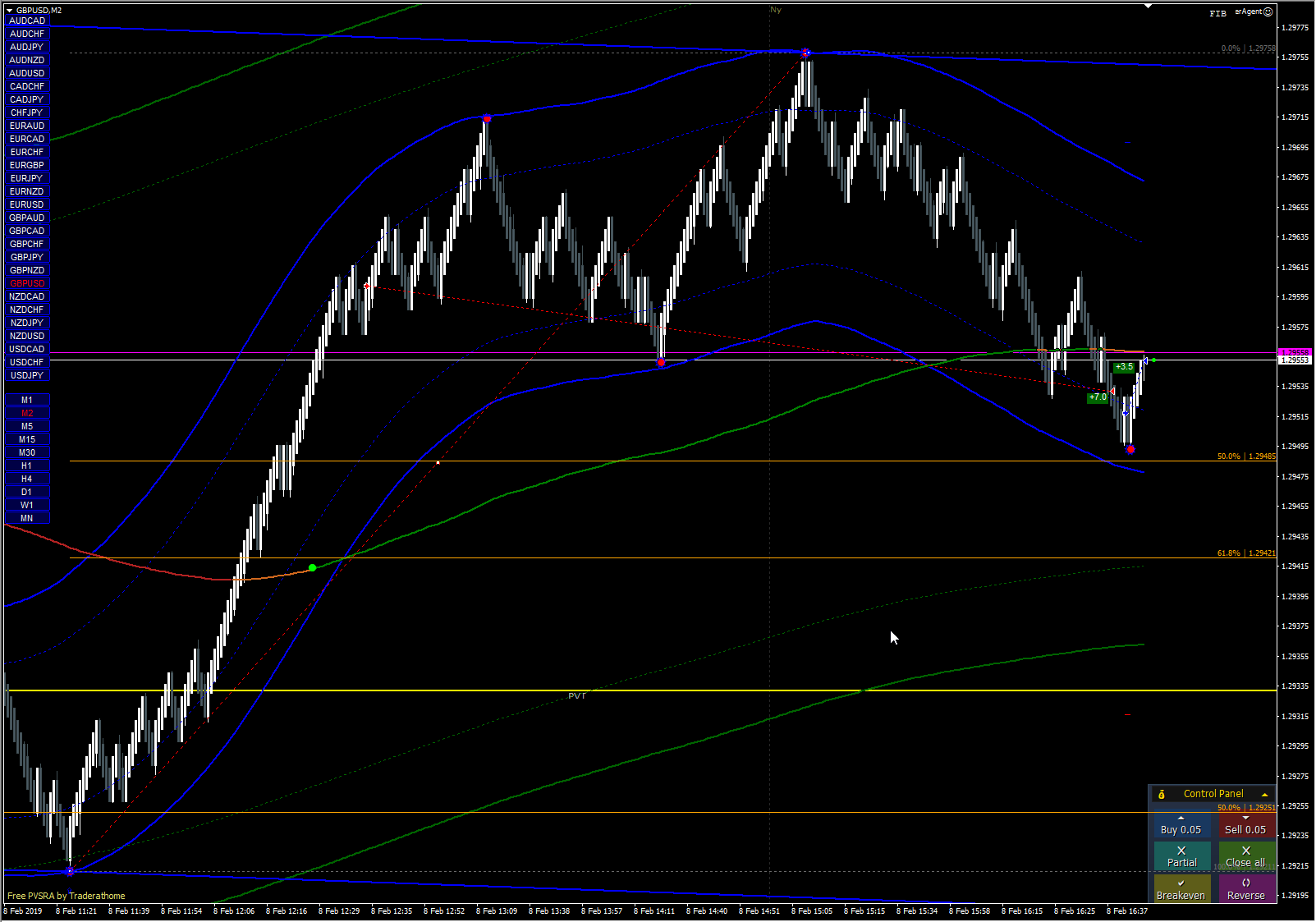Select the EURAUD symbol button
This screenshot has height=922, width=1316.
tap(27, 126)
